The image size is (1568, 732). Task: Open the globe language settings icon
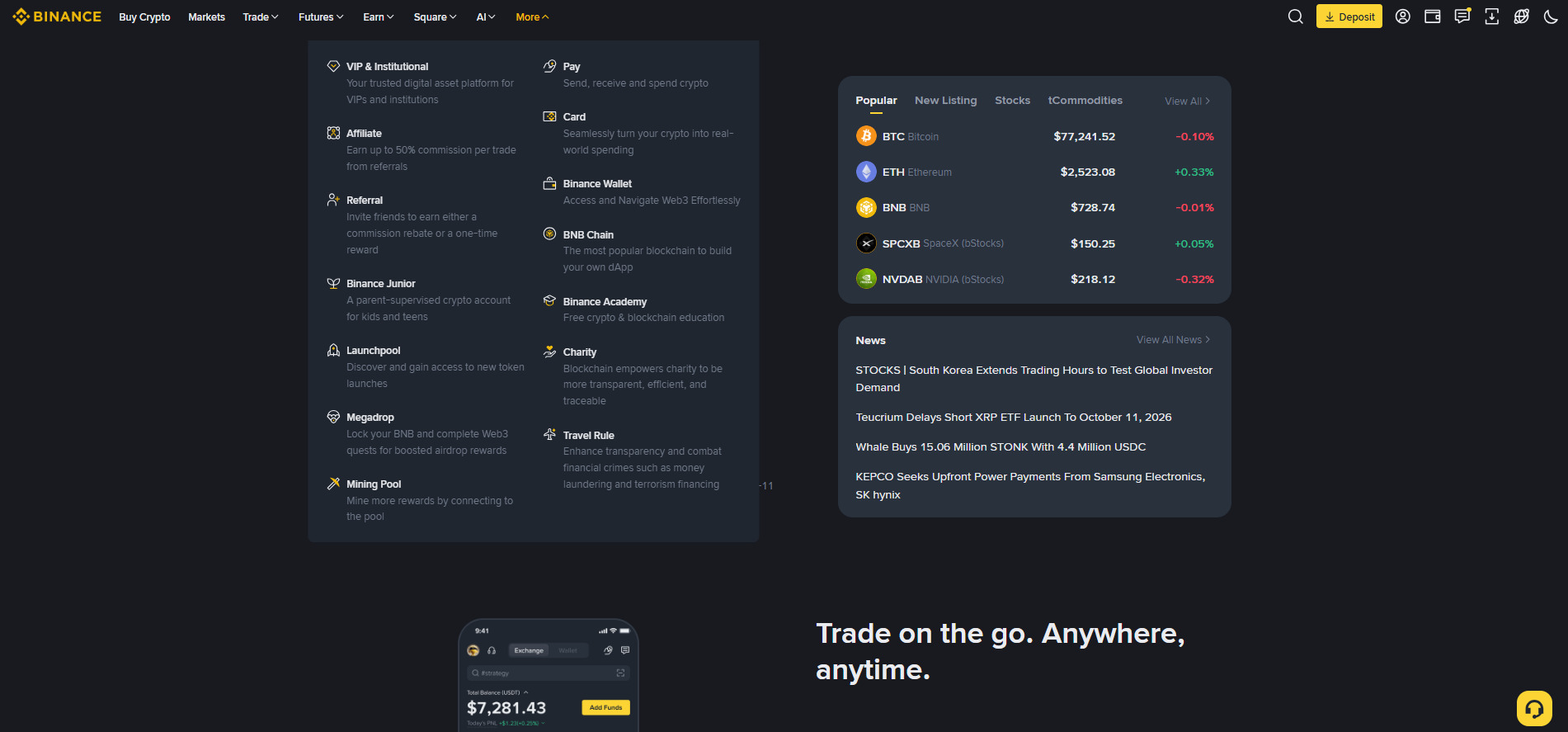[x=1522, y=17]
